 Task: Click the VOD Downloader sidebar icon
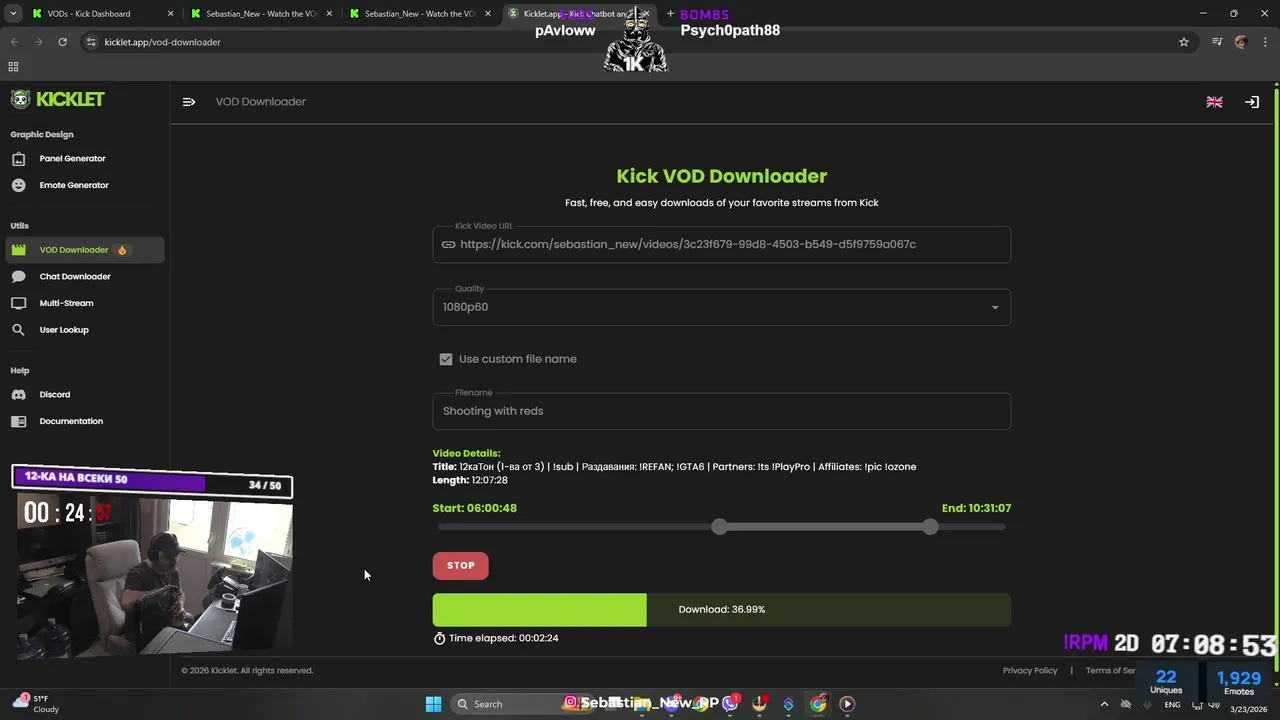18,250
